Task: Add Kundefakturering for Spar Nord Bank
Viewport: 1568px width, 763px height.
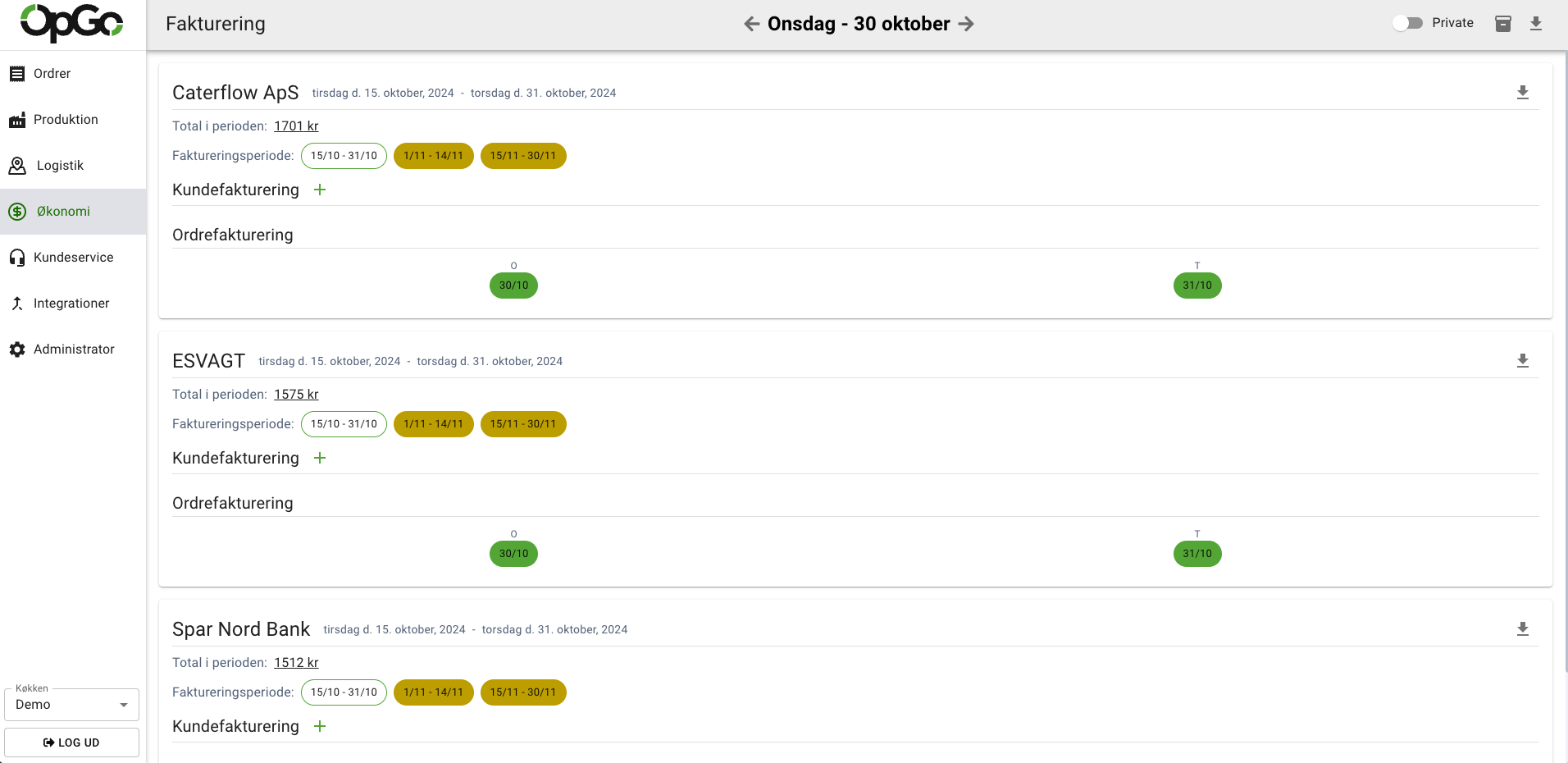Action: tap(320, 726)
